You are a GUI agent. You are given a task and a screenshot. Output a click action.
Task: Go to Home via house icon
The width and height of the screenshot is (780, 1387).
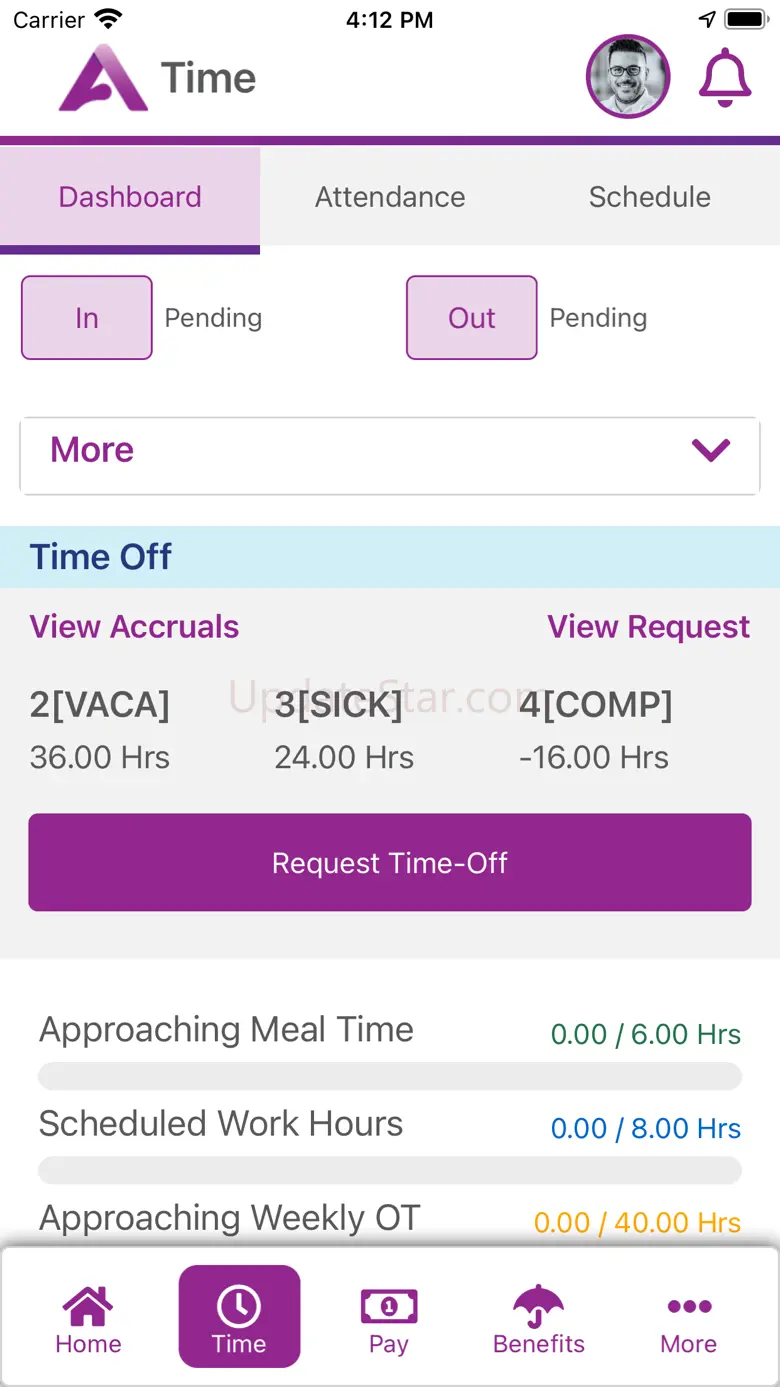tap(88, 1305)
